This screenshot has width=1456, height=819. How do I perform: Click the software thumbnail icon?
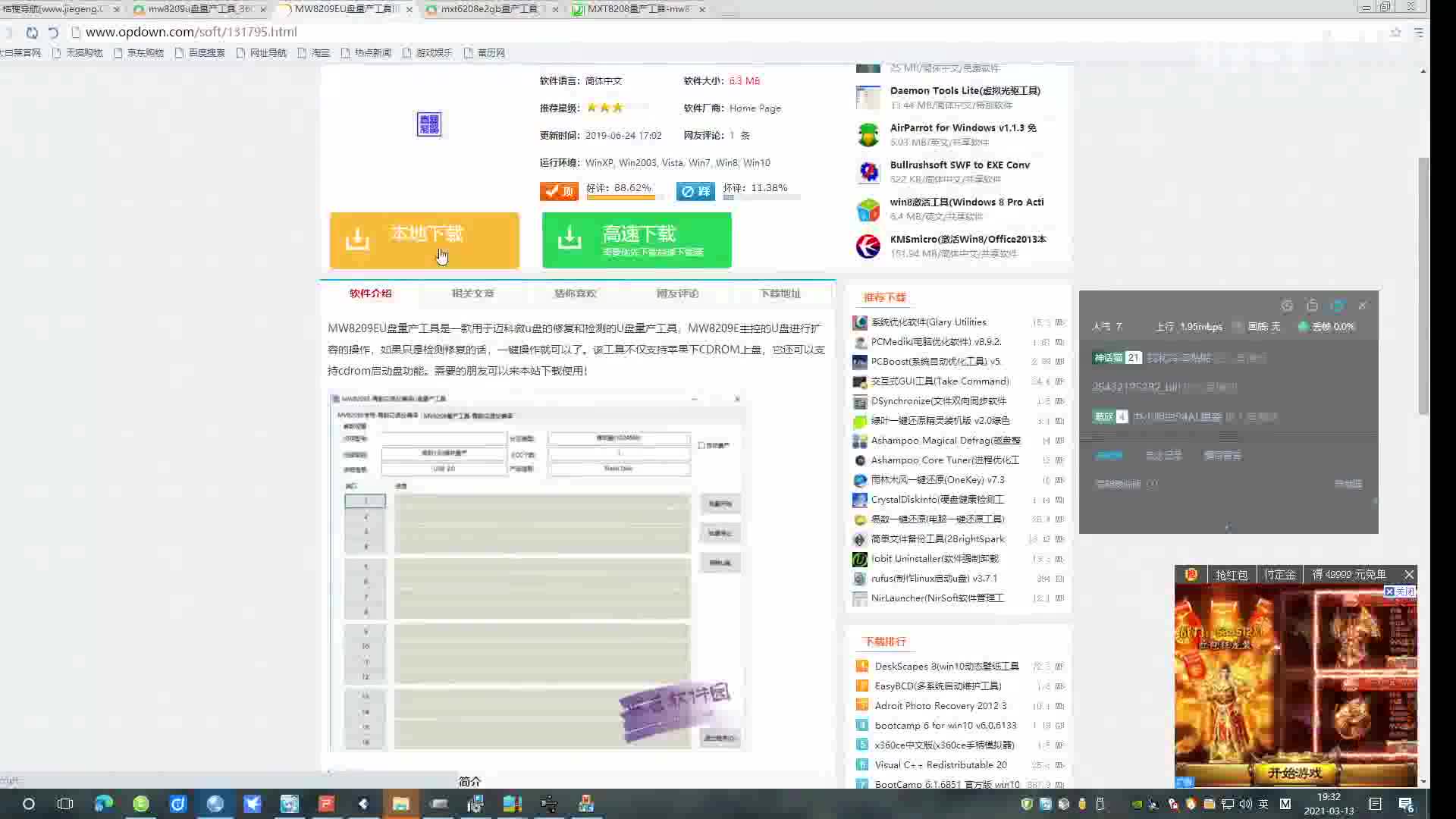429,124
